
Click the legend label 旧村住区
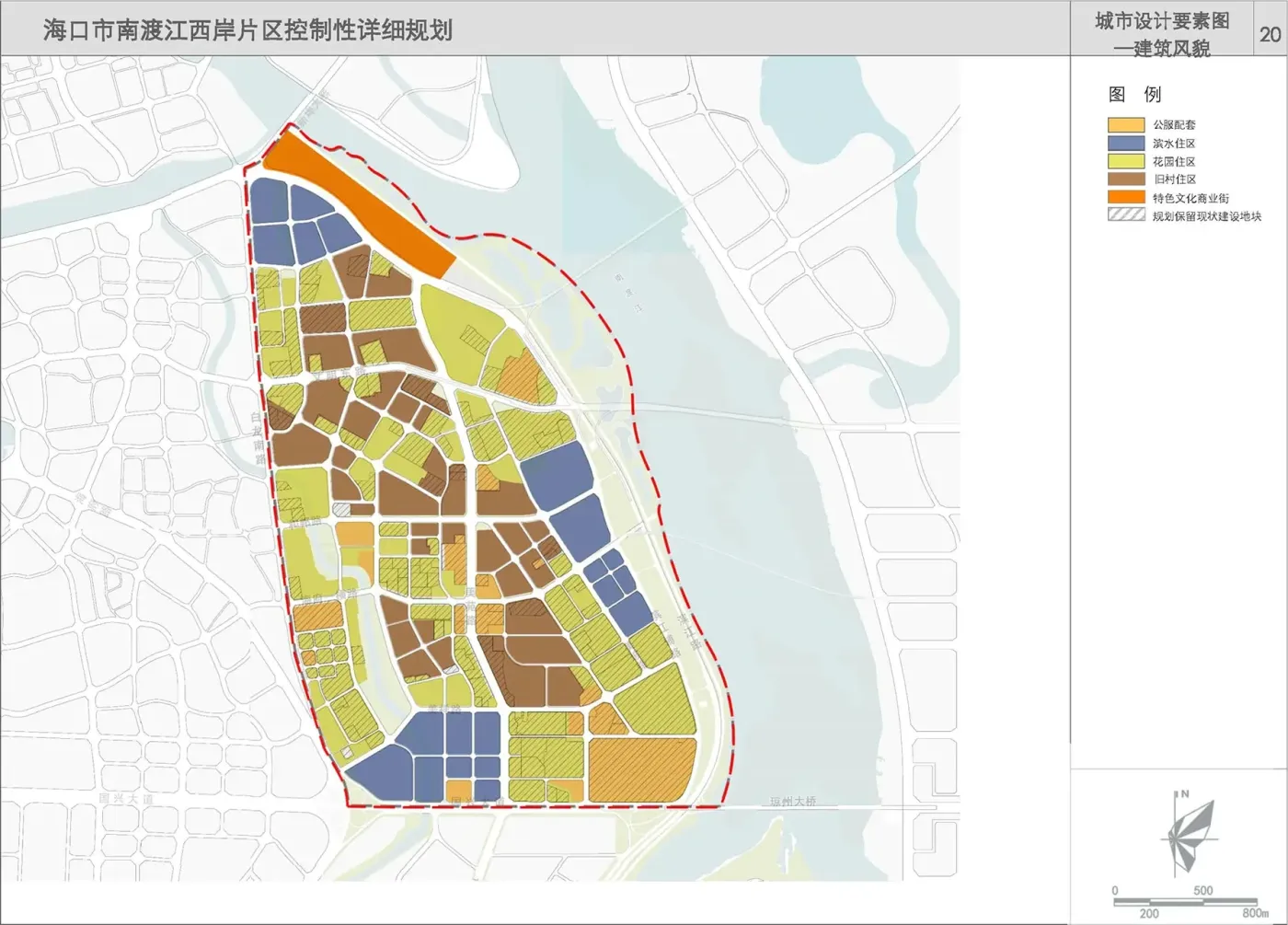tap(1174, 179)
